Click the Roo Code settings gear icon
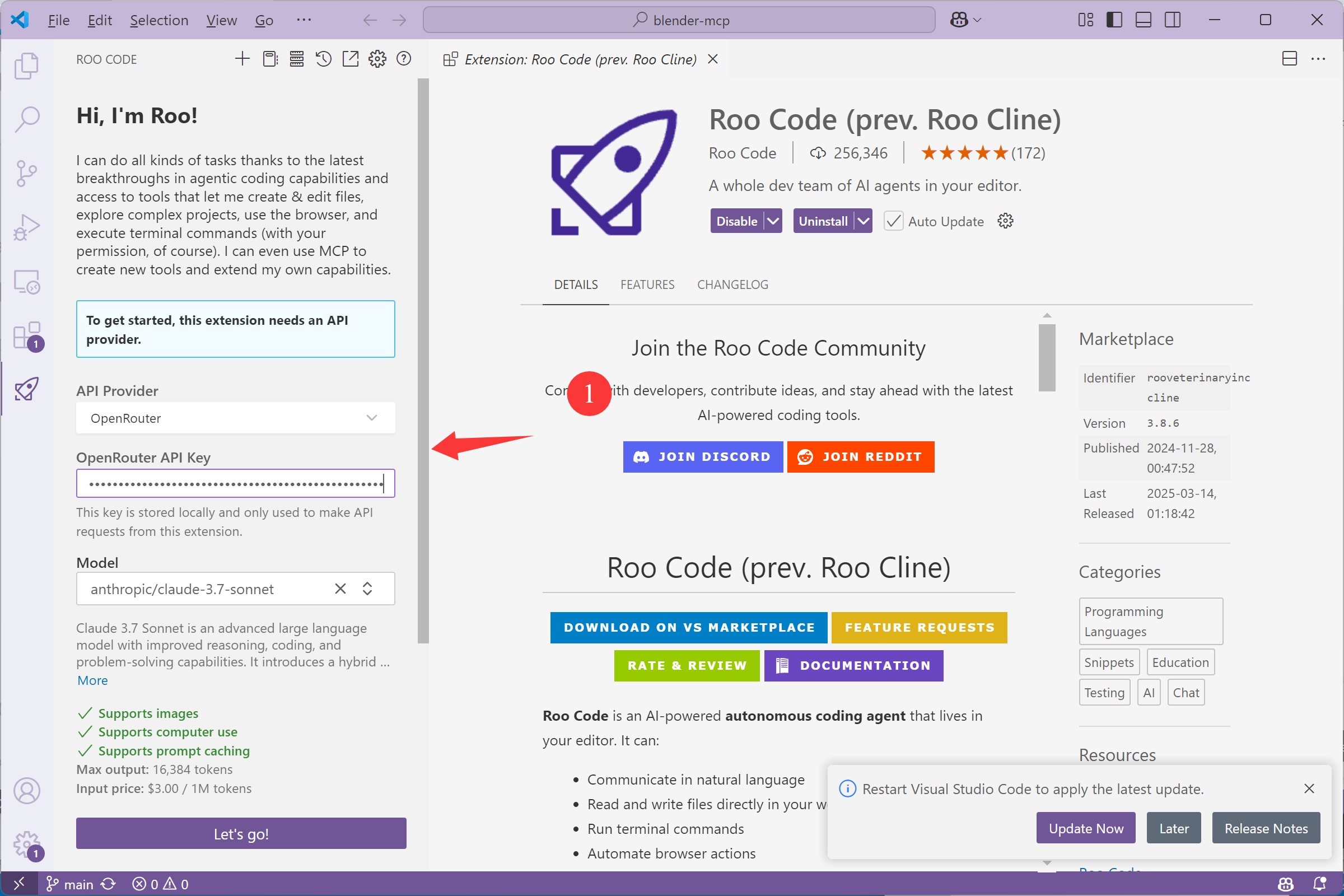 (x=378, y=59)
